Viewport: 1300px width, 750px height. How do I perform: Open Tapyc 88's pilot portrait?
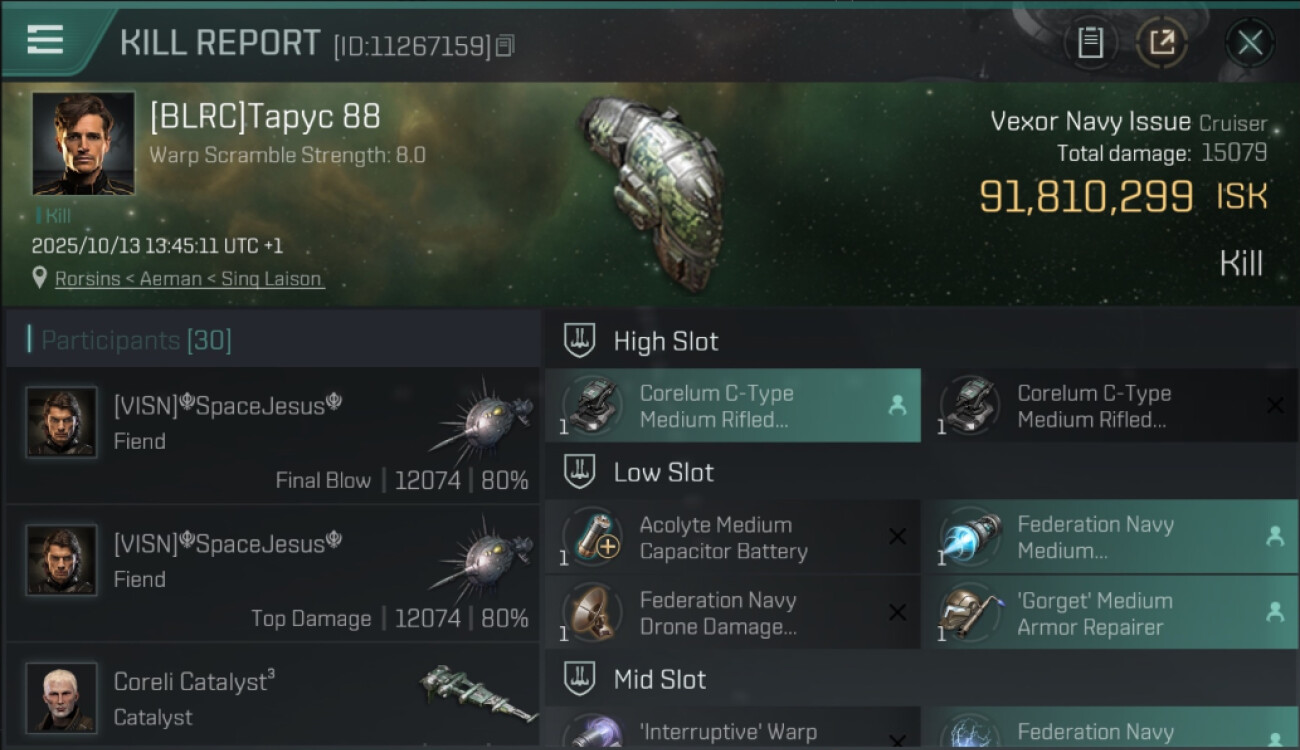pos(83,143)
